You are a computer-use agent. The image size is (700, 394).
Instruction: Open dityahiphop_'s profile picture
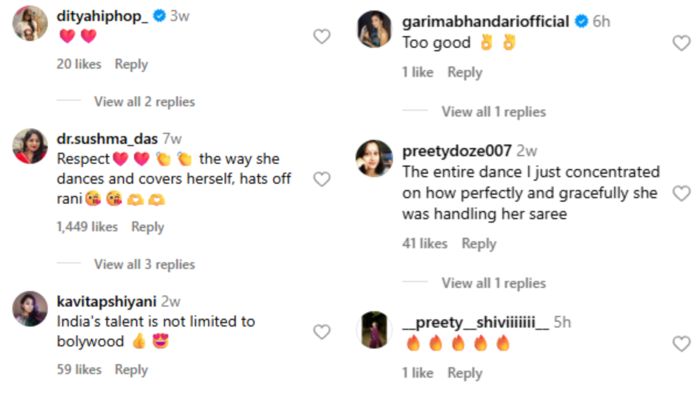[30, 23]
